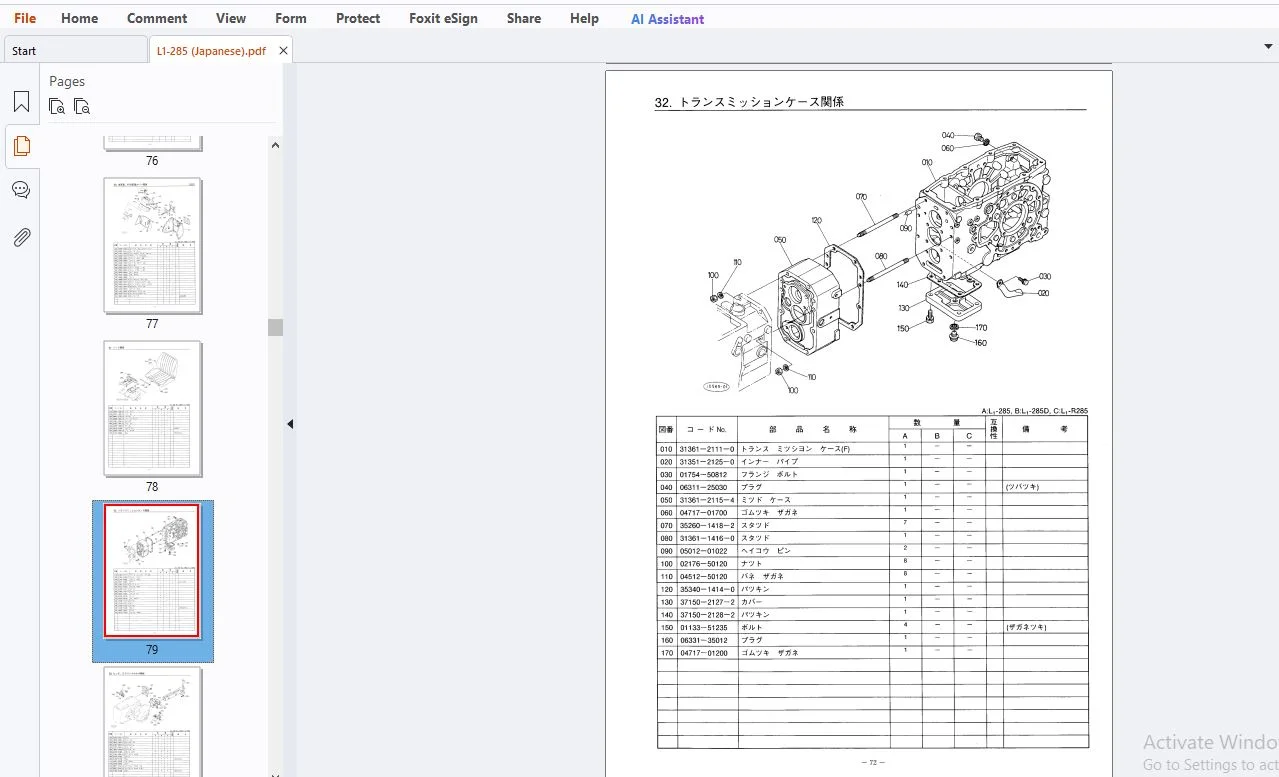The image size is (1279, 777).
Task: Click part code 04717-01200
Action: pyautogui.click(x=703, y=653)
